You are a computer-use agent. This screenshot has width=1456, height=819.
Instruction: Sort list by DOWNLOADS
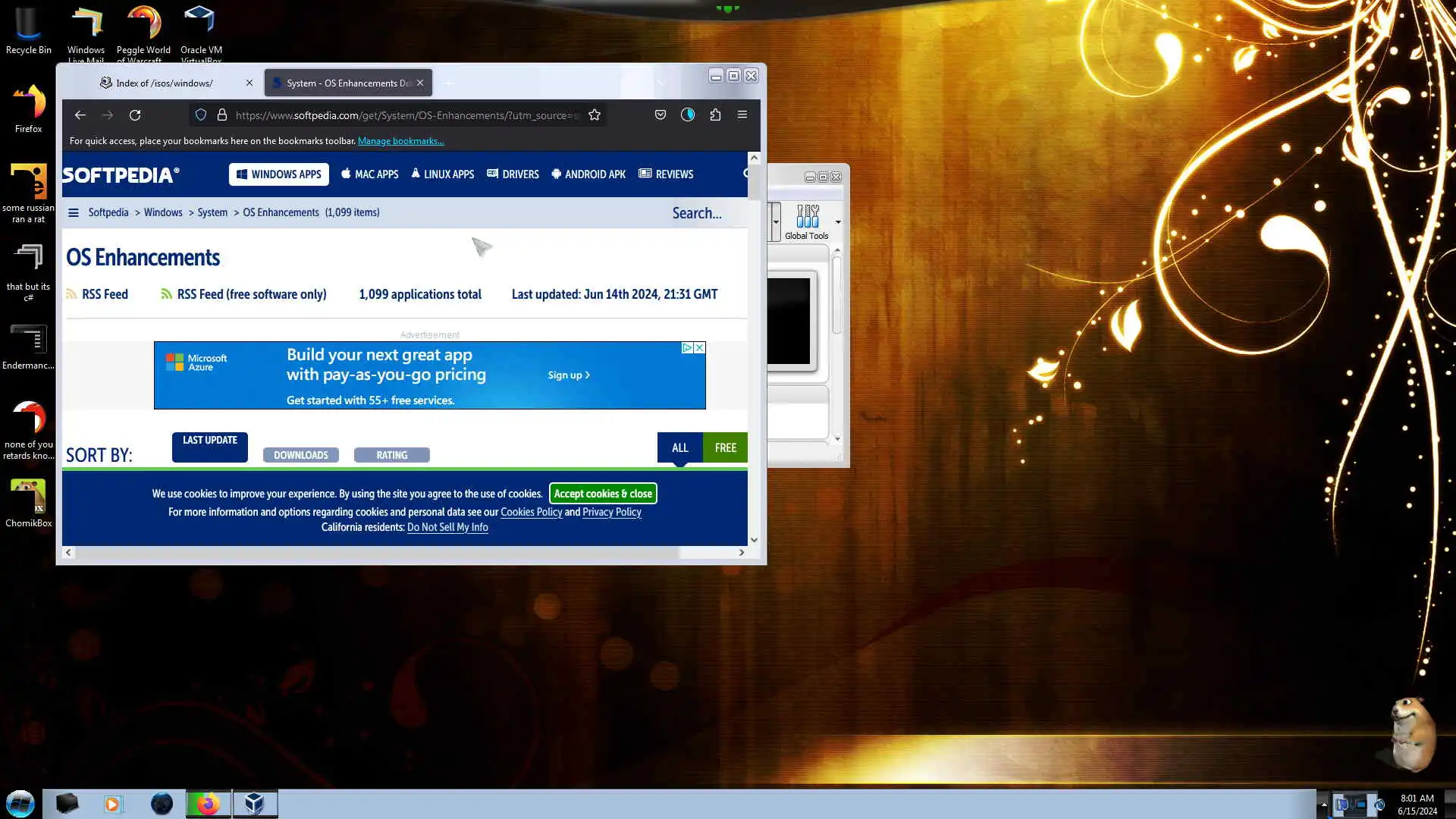(x=300, y=455)
